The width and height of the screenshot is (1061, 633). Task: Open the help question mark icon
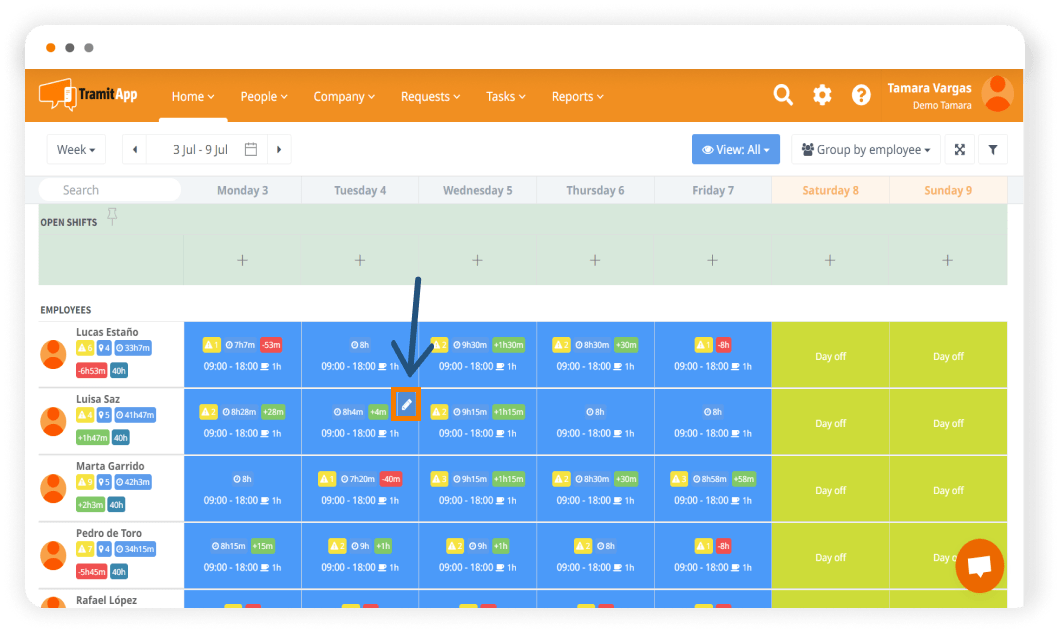pos(861,95)
